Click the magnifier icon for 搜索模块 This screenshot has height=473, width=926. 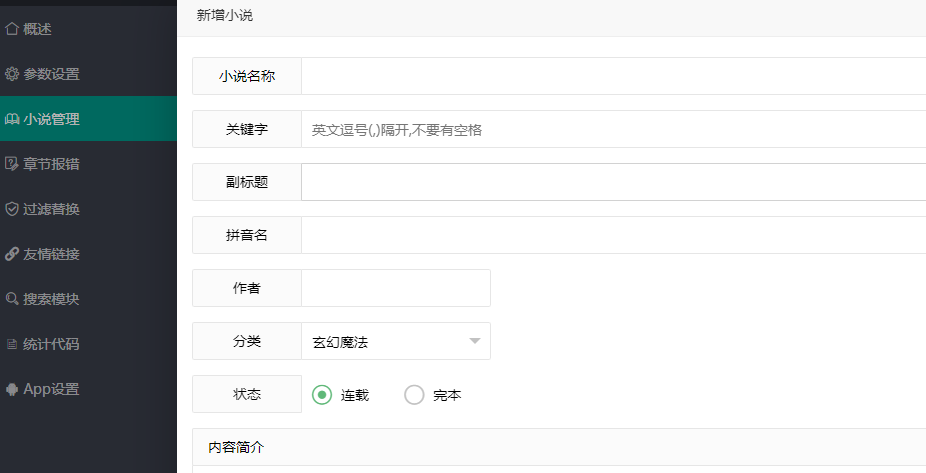[12, 299]
